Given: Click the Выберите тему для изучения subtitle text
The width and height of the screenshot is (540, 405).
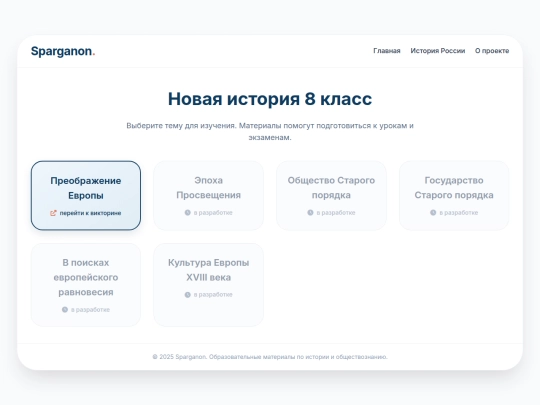Looking at the screenshot, I should point(270,131).
